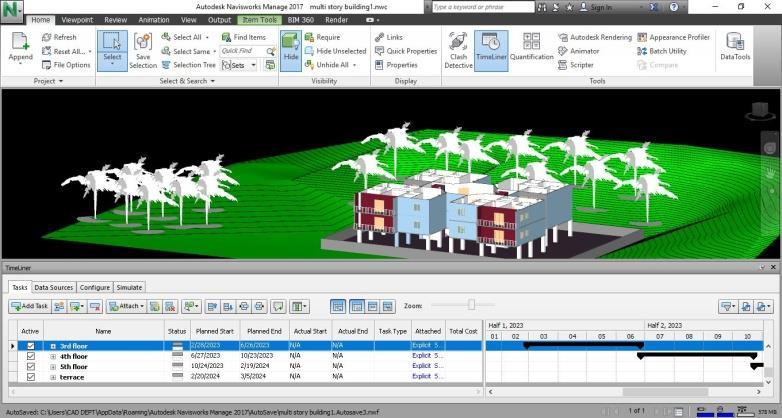782x418 pixels.
Task: Toggle Quick Properties
Action: (x=406, y=51)
